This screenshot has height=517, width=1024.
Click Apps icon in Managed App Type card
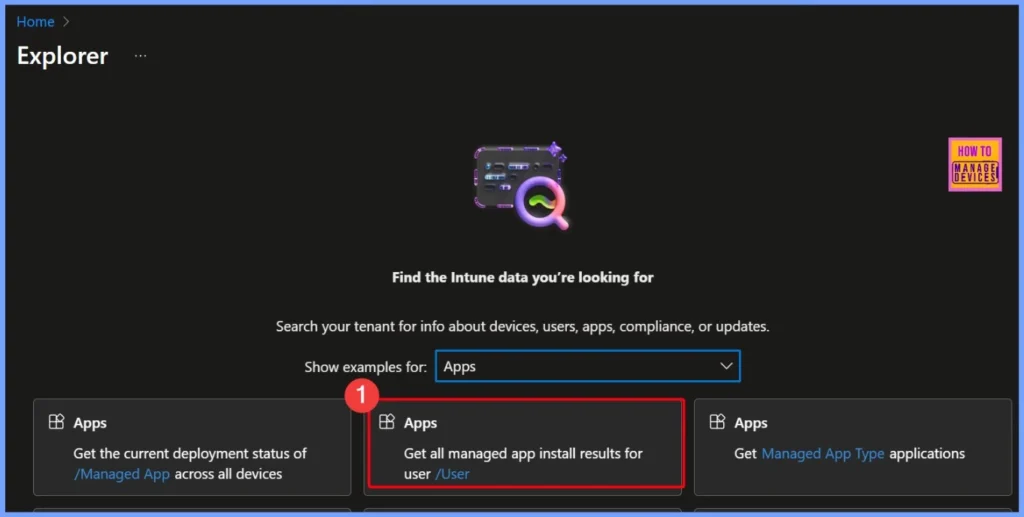point(718,422)
